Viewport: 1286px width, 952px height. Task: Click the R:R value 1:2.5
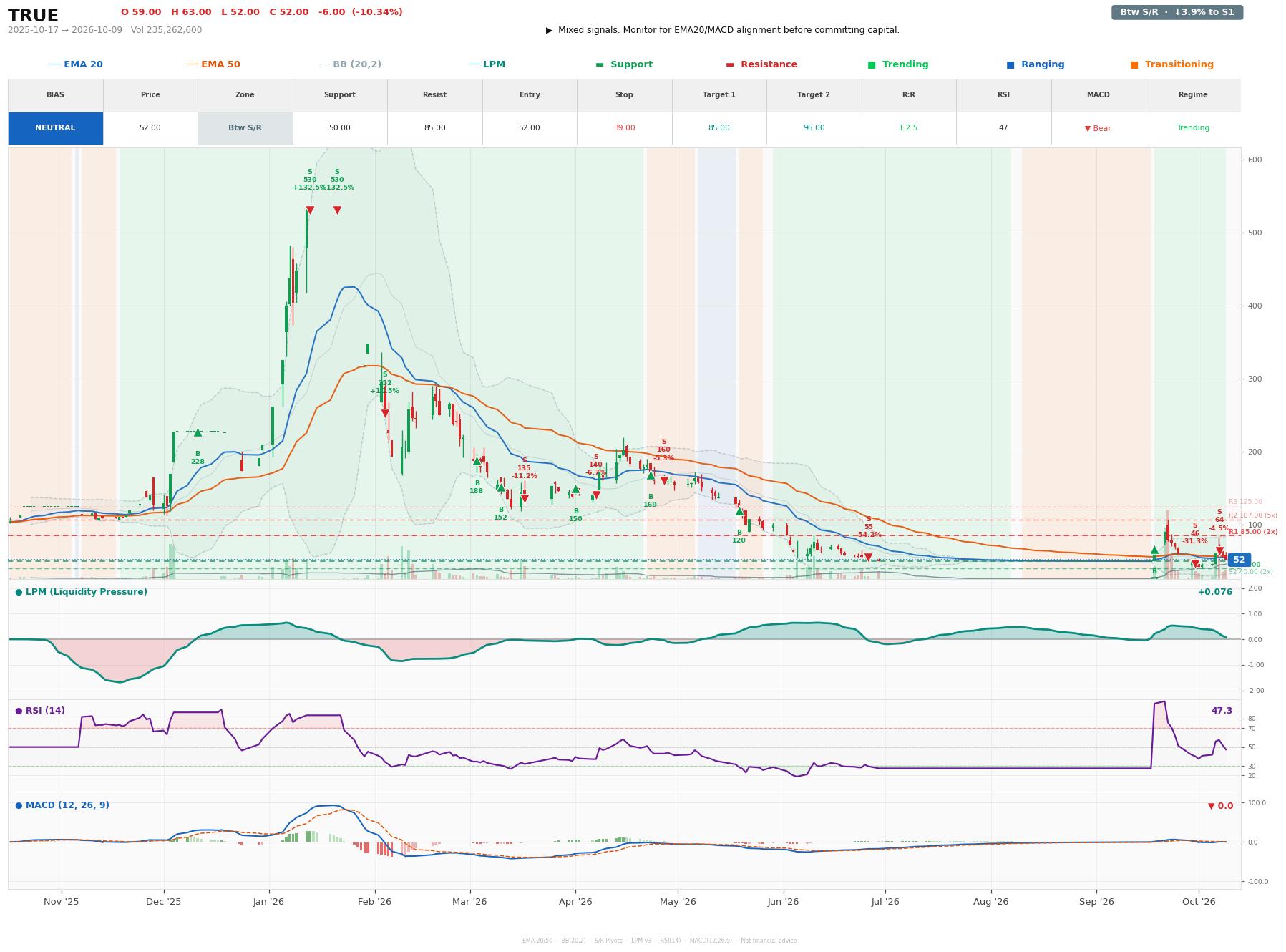coord(908,128)
